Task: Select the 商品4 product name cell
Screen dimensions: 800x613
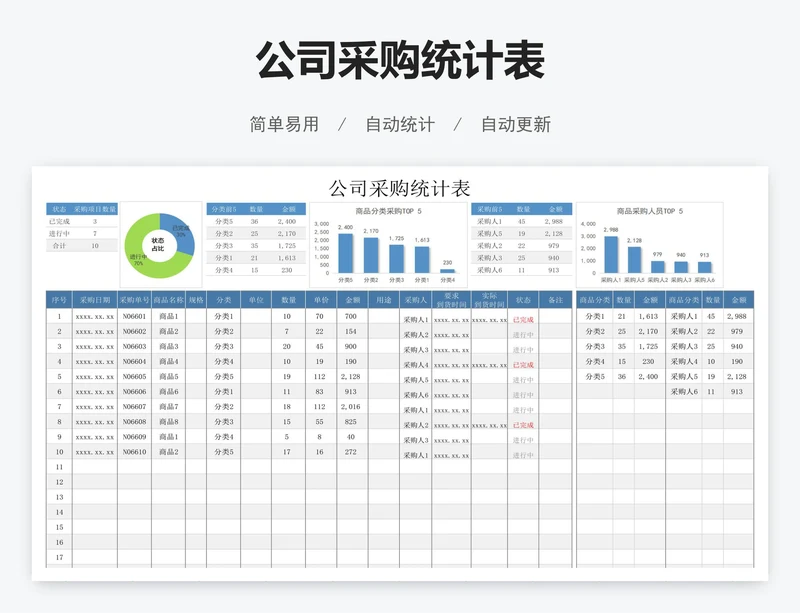Action: 168,361
